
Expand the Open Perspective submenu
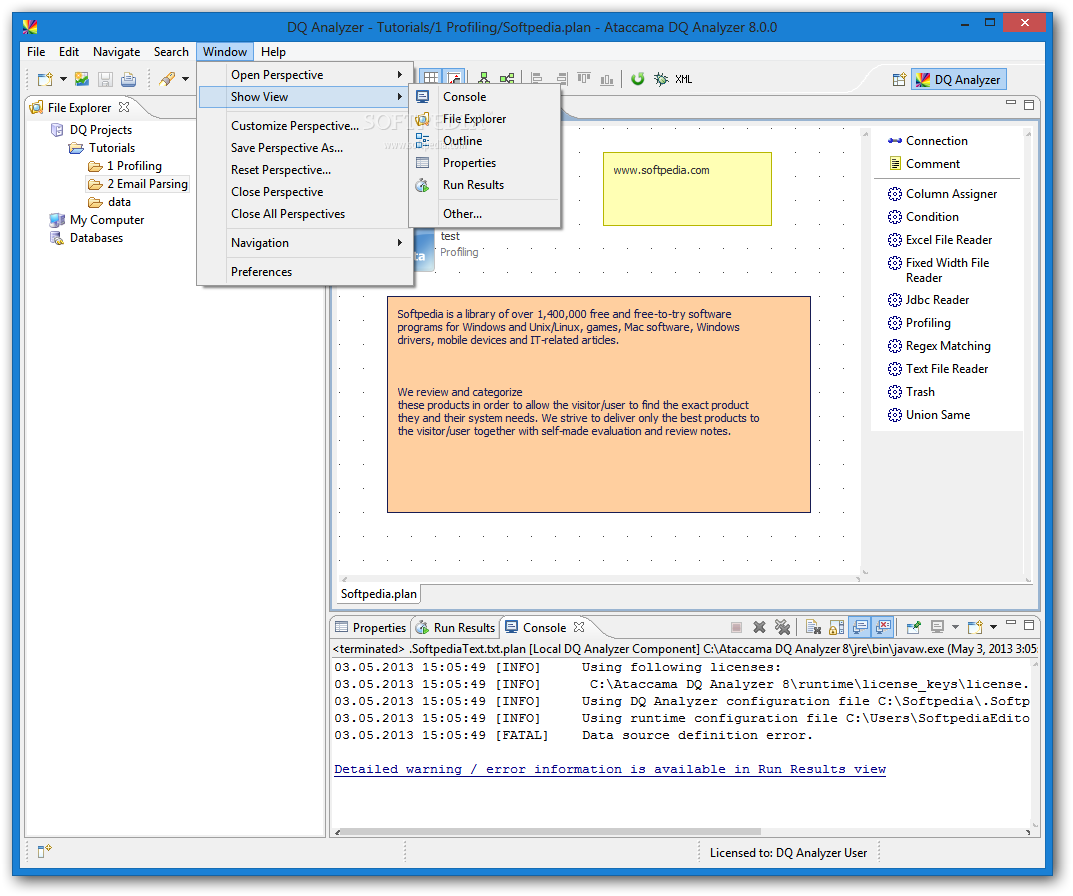click(x=306, y=75)
